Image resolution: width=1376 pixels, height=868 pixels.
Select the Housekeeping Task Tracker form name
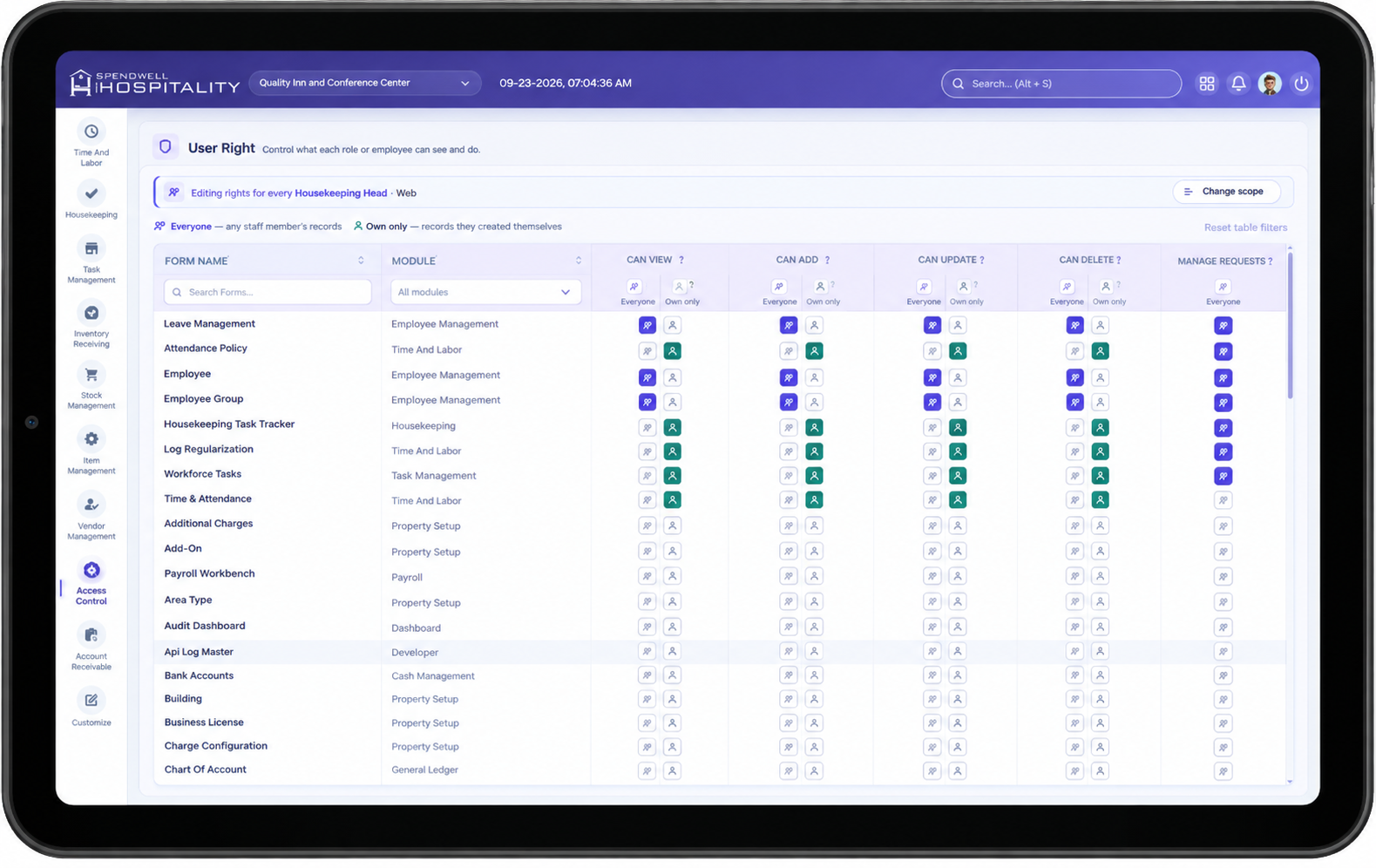(x=229, y=424)
